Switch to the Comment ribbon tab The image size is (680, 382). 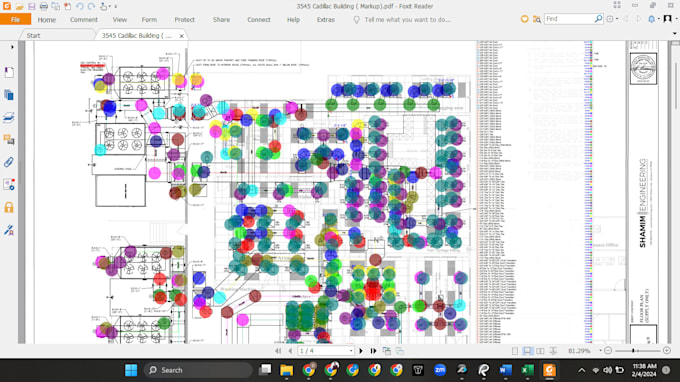point(84,20)
